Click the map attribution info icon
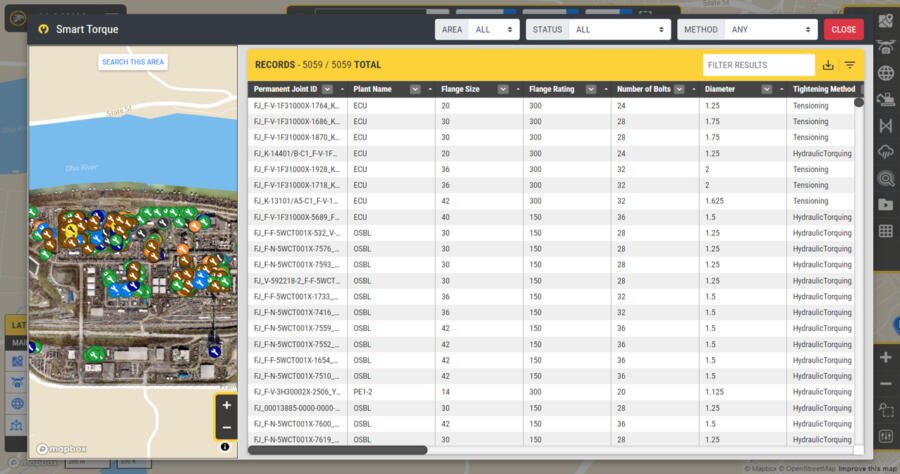 pos(224,447)
